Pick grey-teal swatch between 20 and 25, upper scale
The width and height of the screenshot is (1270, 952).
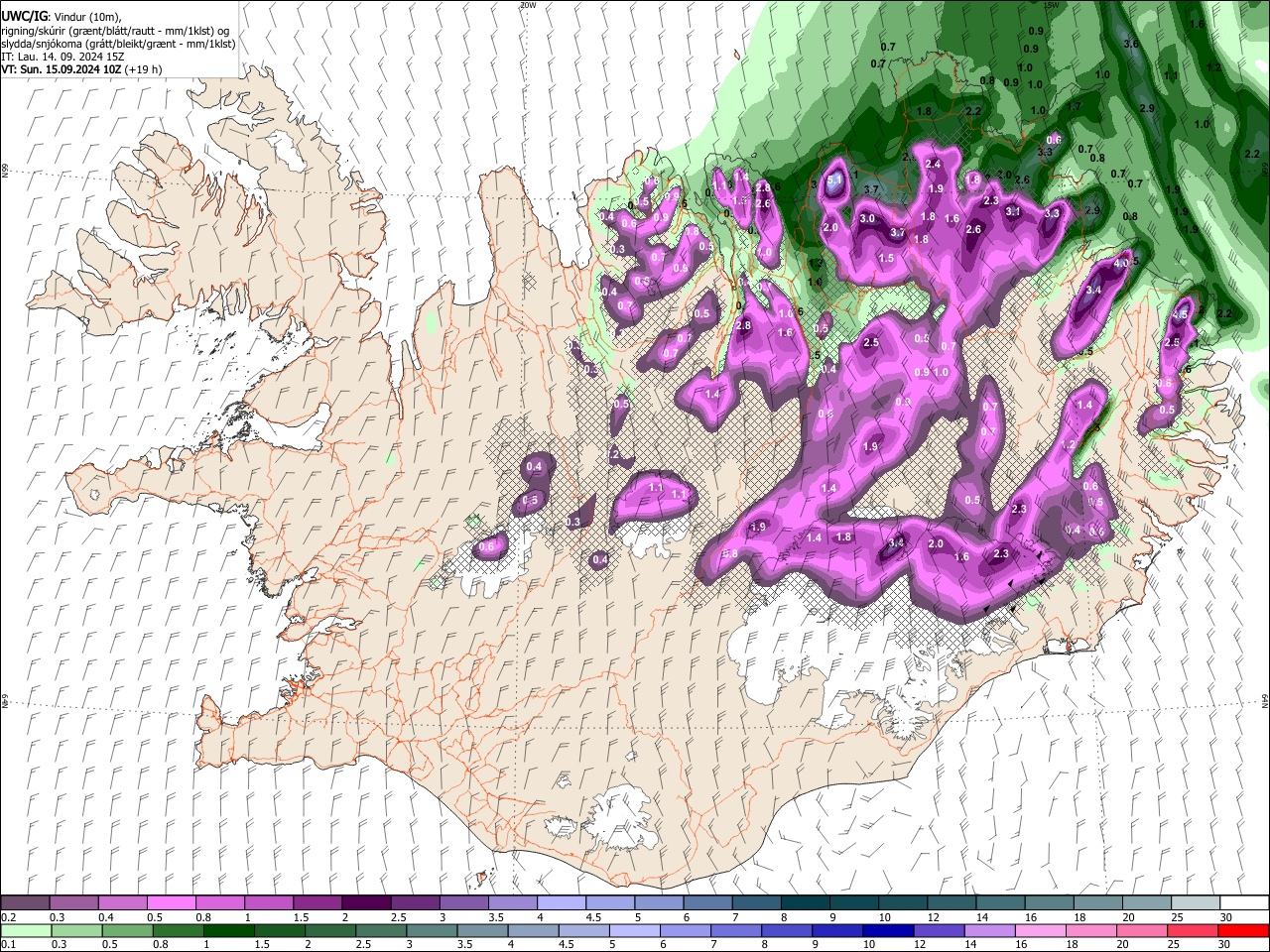[x=1147, y=902]
